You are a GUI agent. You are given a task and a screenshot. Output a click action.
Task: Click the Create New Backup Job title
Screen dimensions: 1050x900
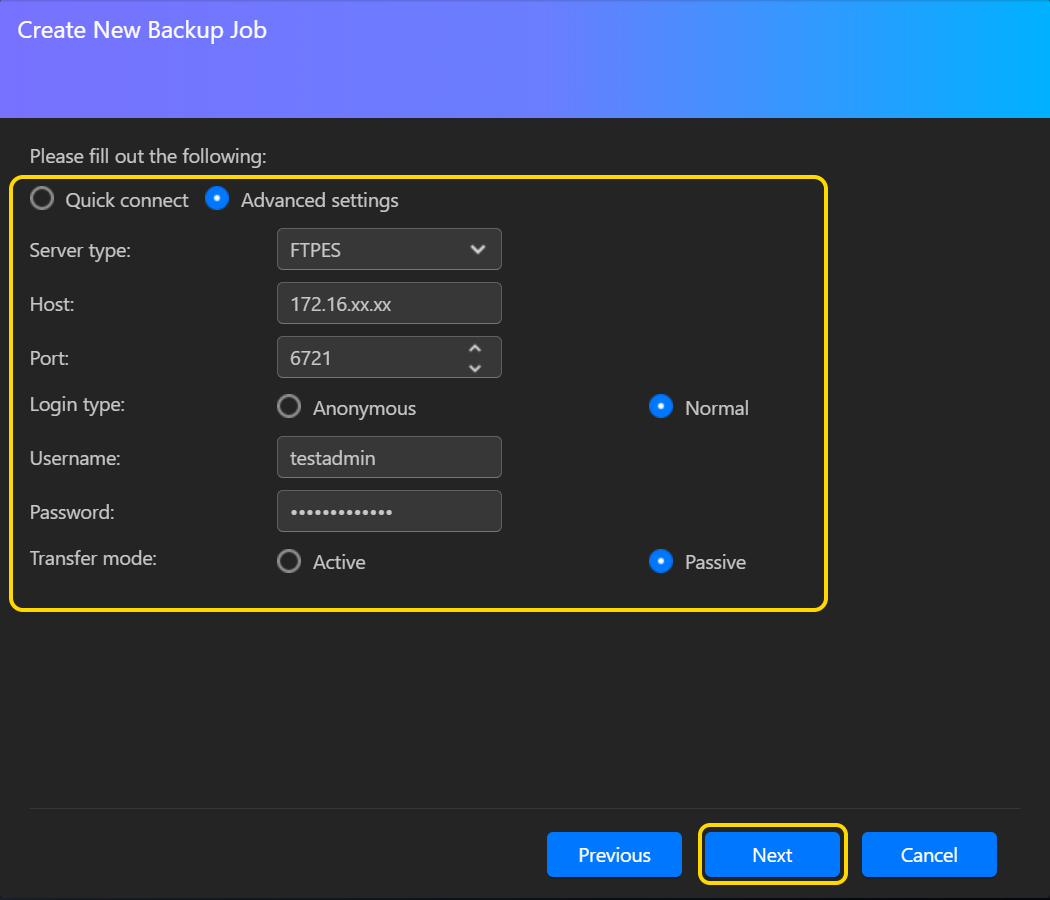[142, 30]
